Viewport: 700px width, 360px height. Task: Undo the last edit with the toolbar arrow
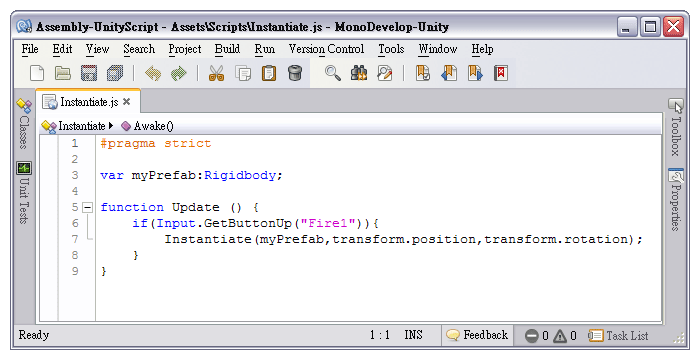(x=153, y=73)
